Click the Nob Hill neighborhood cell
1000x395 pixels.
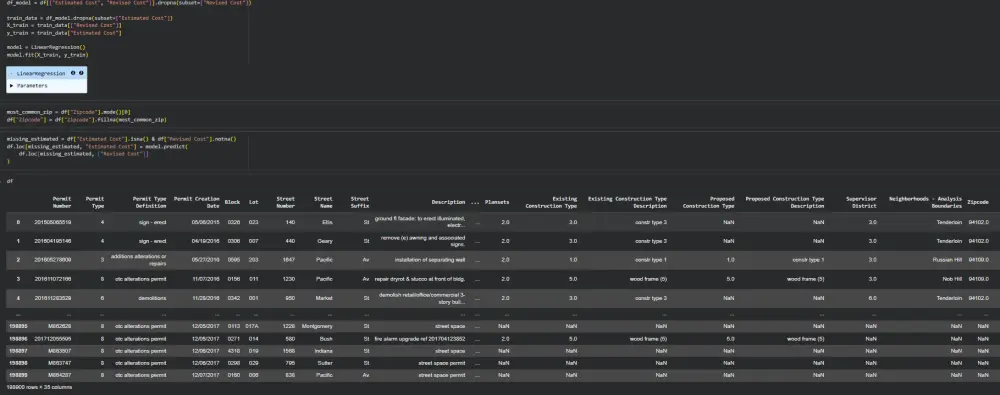952,279
